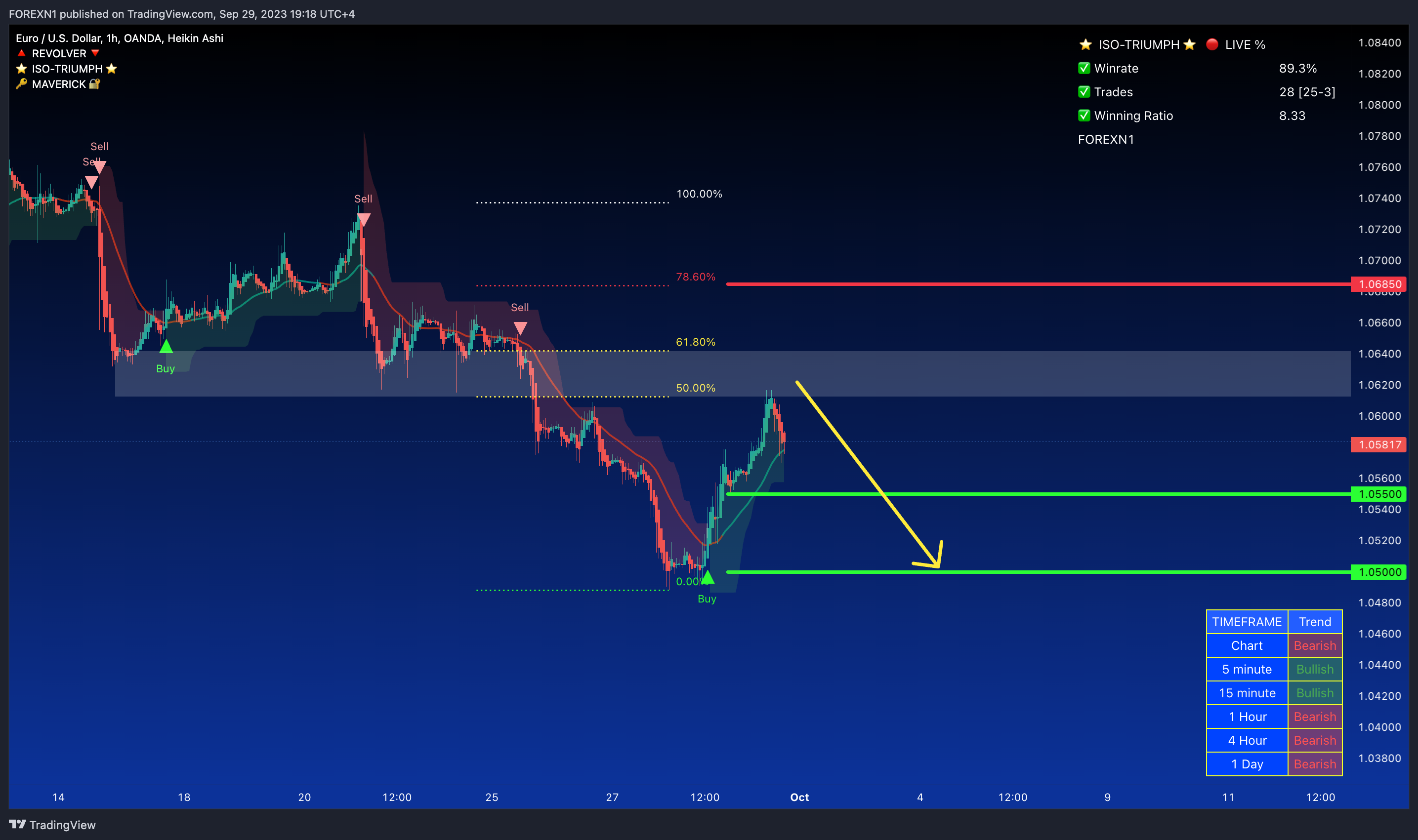
Task: Click the REVOLVER indicator label
Action: [x=59, y=53]
